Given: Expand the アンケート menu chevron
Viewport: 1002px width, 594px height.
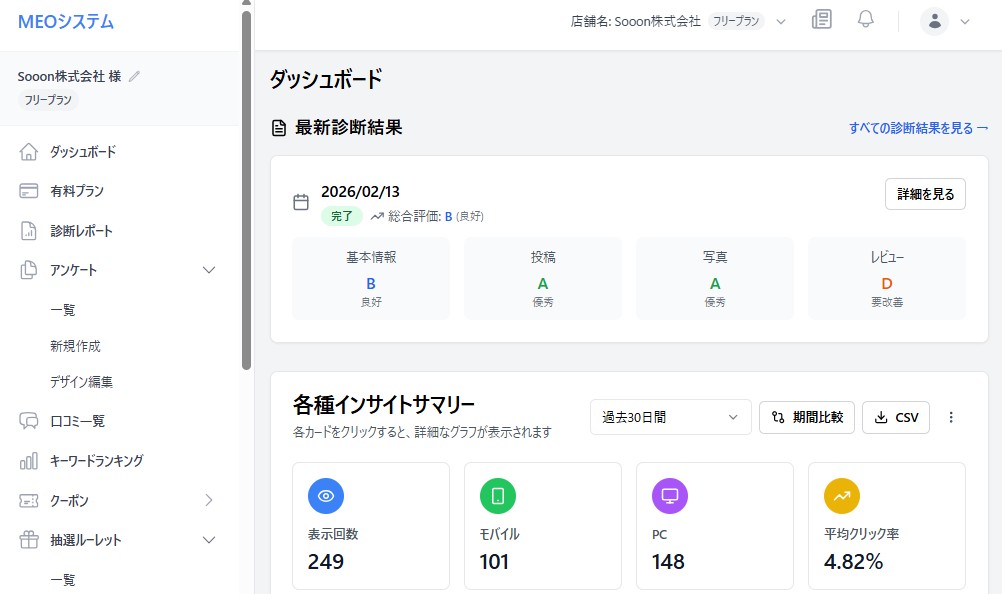Looking at the screenshot, I should click(x=209, y=270).
